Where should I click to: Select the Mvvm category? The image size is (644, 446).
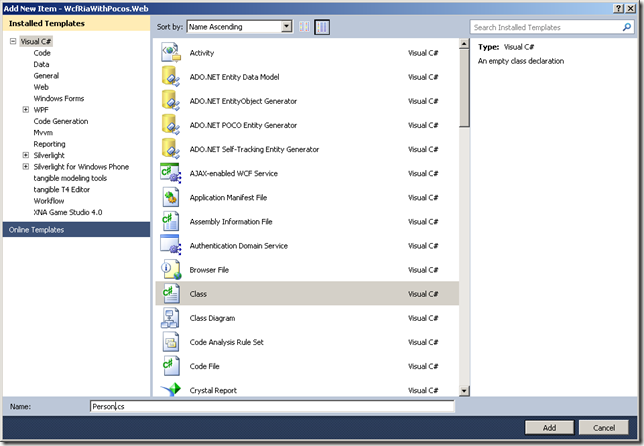point(43,133)
